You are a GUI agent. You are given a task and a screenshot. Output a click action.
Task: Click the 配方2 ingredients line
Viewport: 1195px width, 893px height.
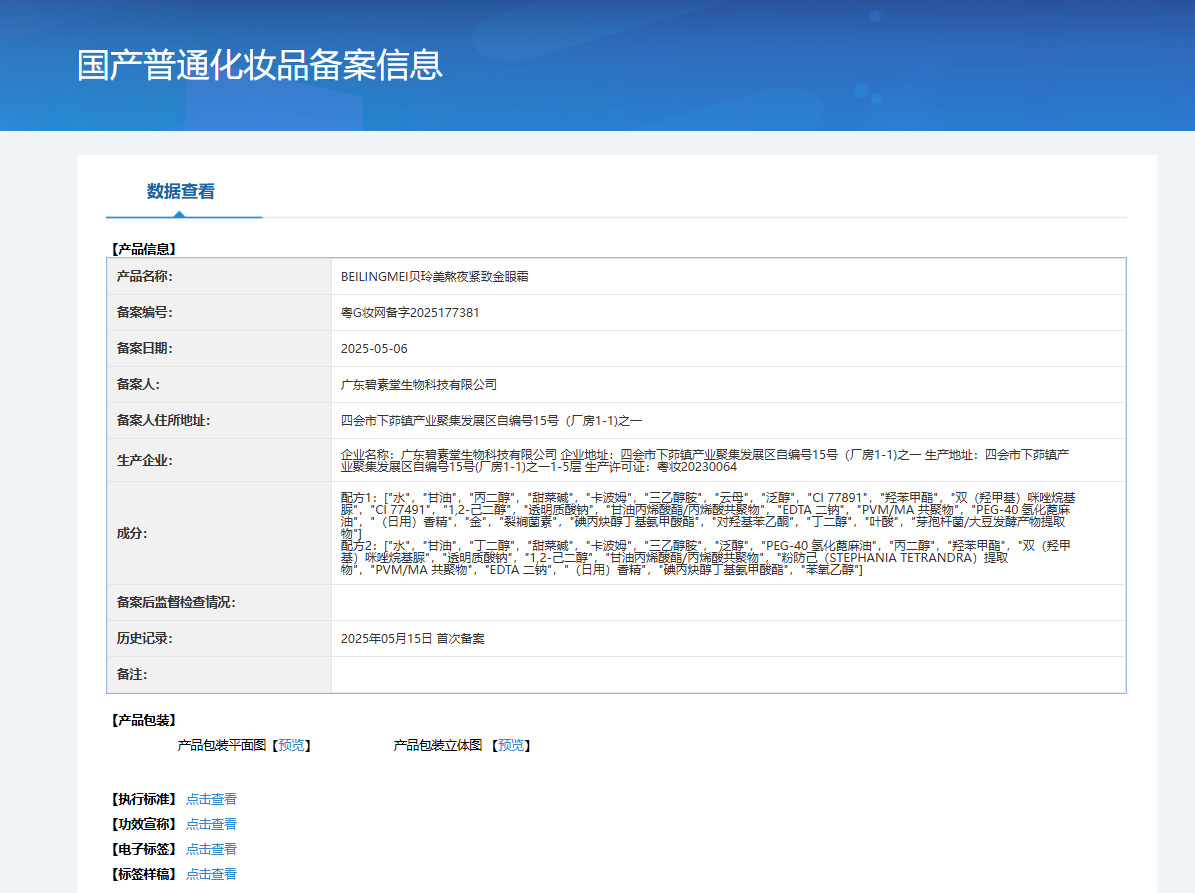(706, 558)
